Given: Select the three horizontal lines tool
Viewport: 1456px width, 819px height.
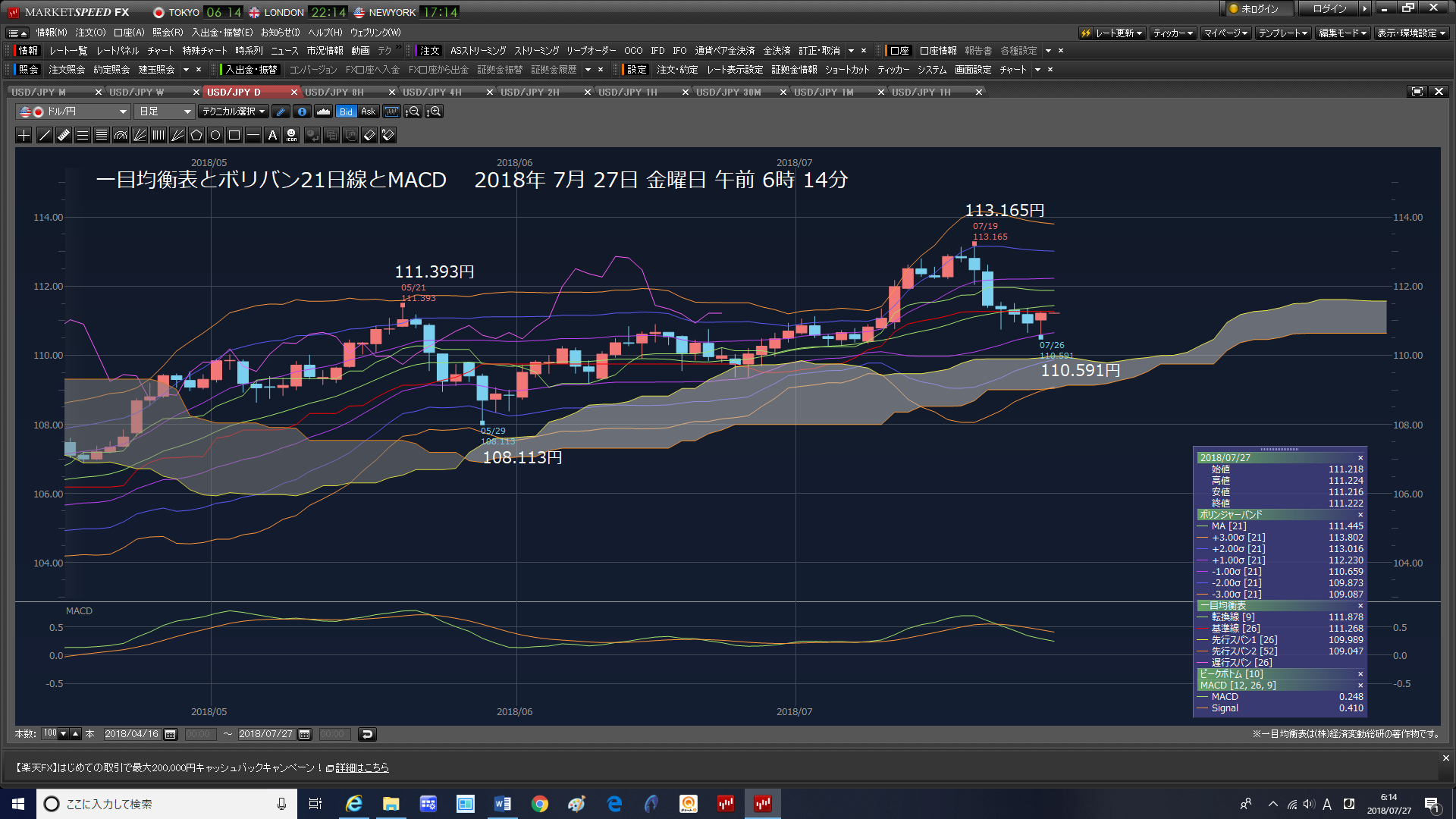Looking at the screenshot, I should (83, 135).
